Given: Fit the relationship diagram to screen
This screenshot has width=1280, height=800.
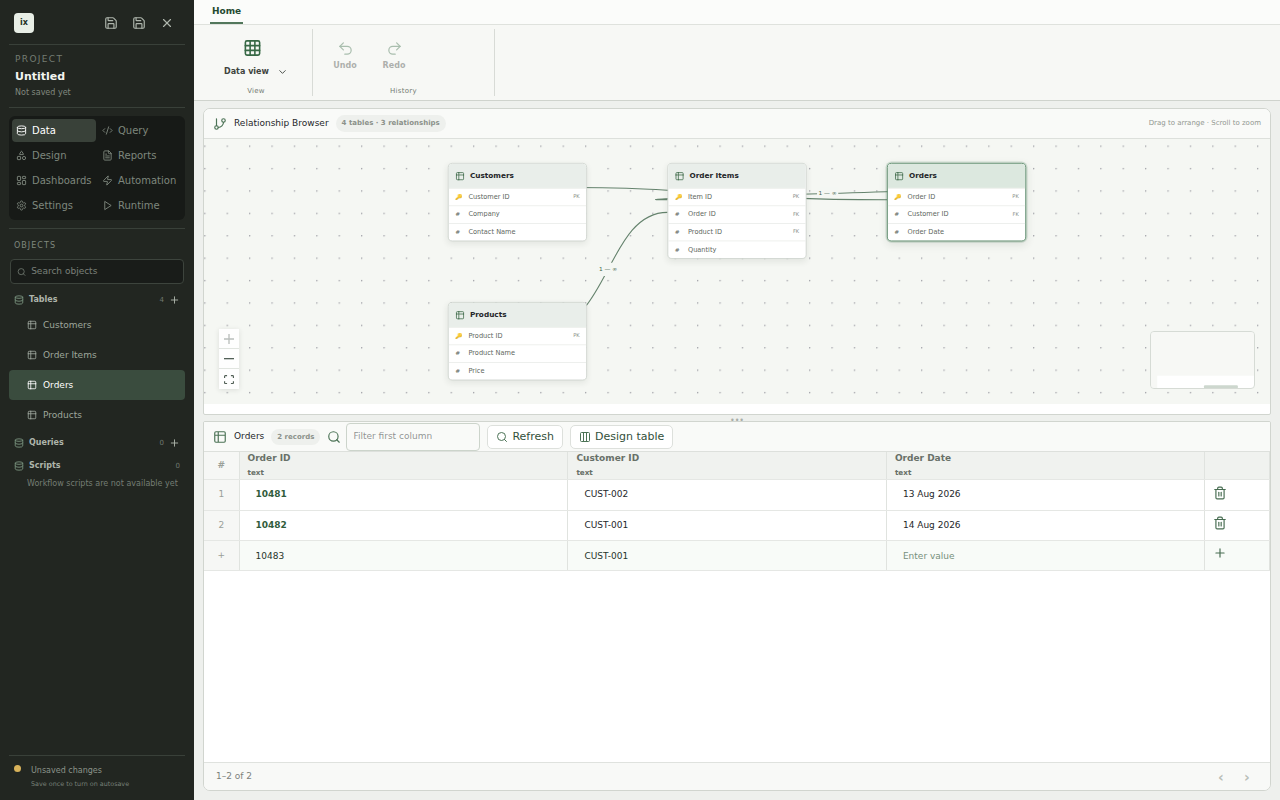Looking at the screenshot, I should tap(229, 379).
